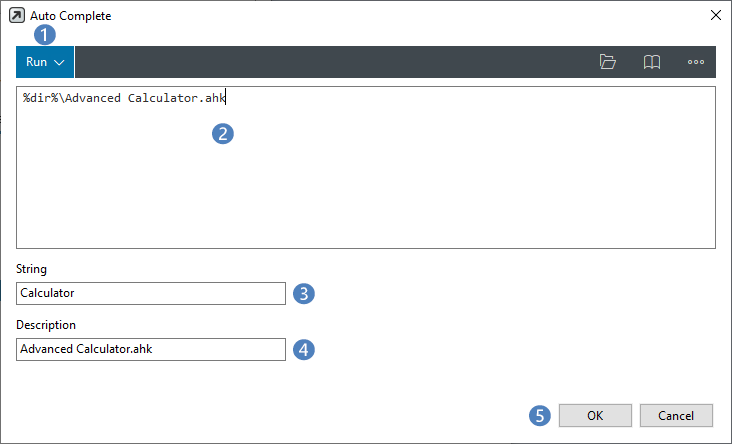Click numbered callout marker 2

pos(223,133)
